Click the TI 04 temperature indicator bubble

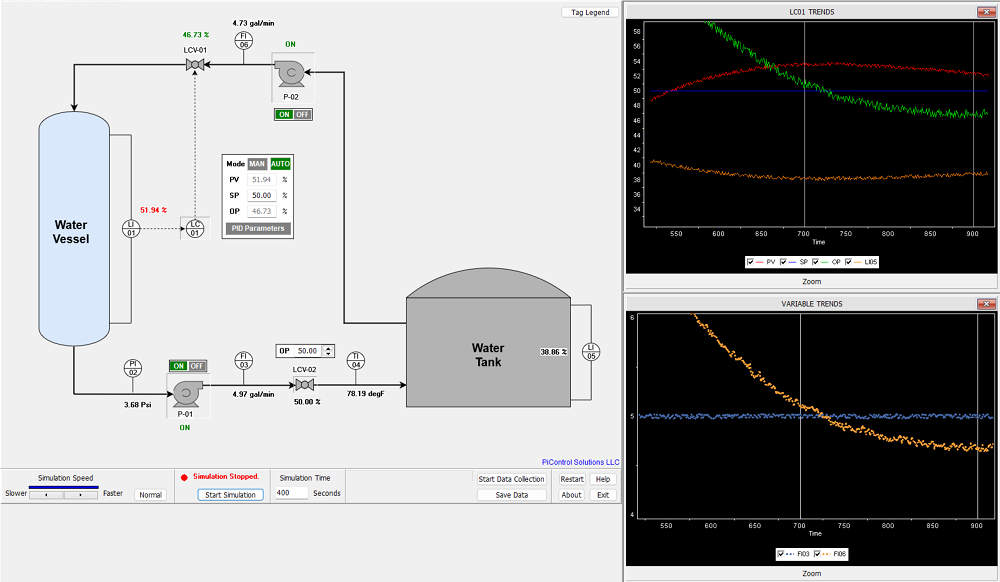[356, 360]
